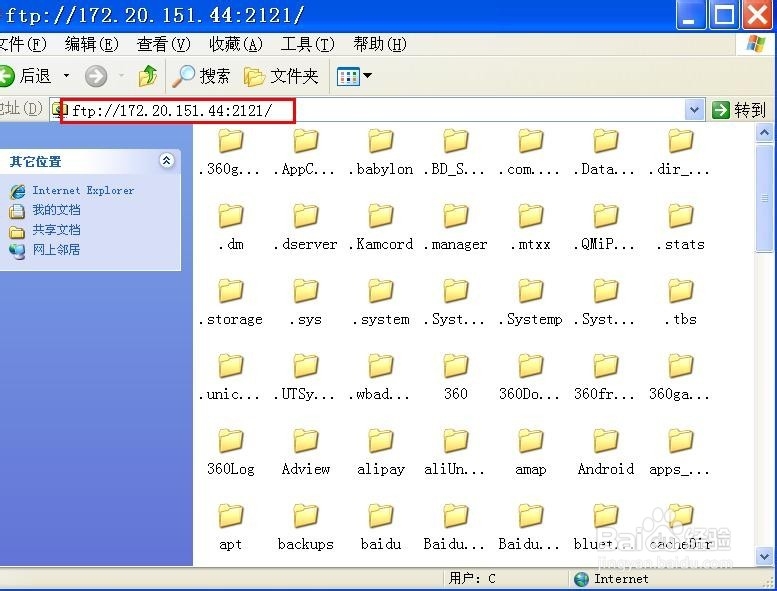Select the .Data... folder

point(606,151)
